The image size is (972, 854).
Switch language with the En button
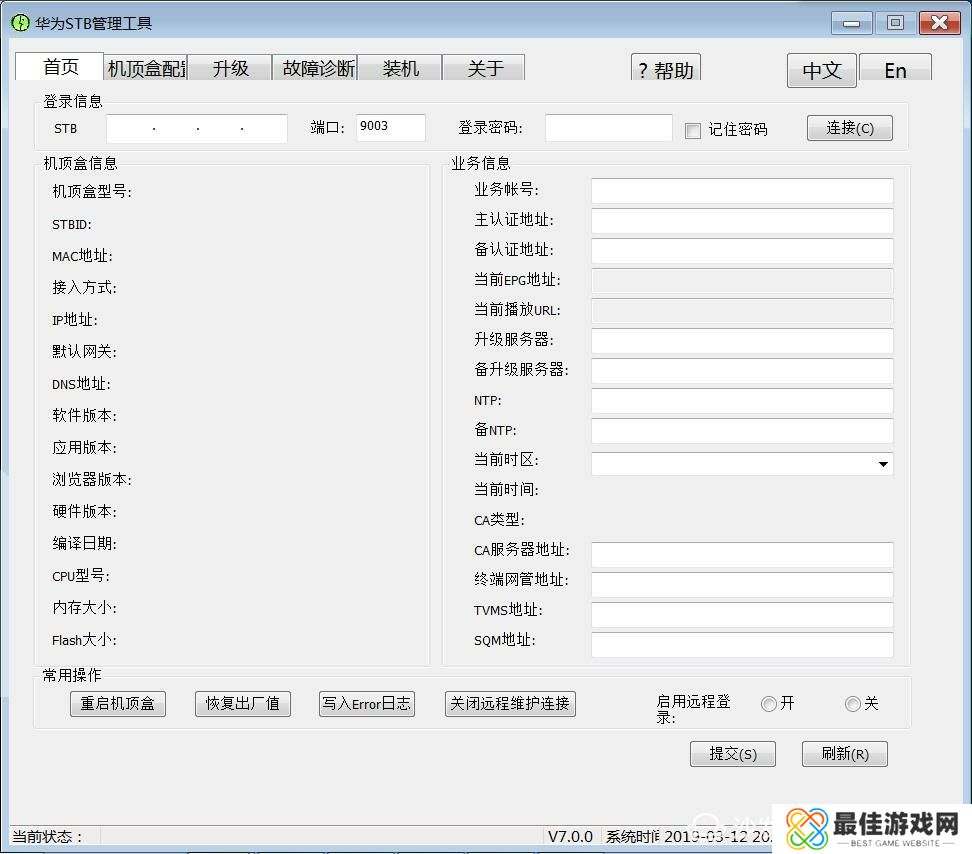pos(895,70)
